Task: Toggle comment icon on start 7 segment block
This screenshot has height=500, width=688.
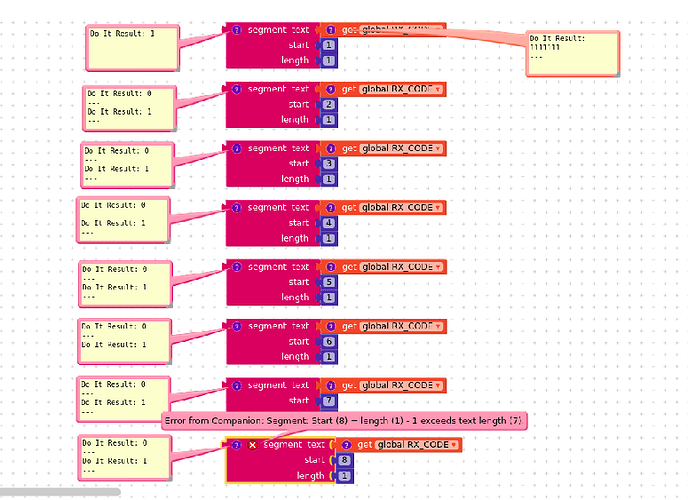Action: pyautogui.click(x=236, y=386)
